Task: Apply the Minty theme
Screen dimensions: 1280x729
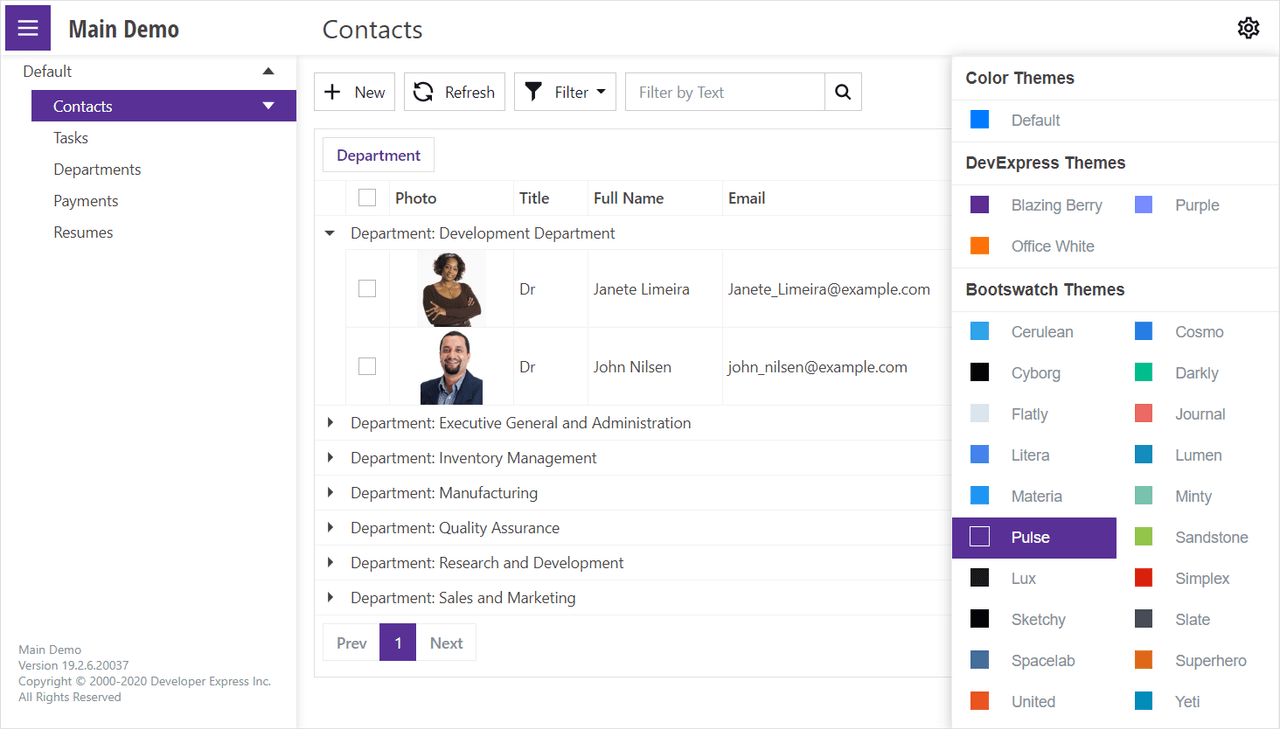Action: (x=1198, y=496)
